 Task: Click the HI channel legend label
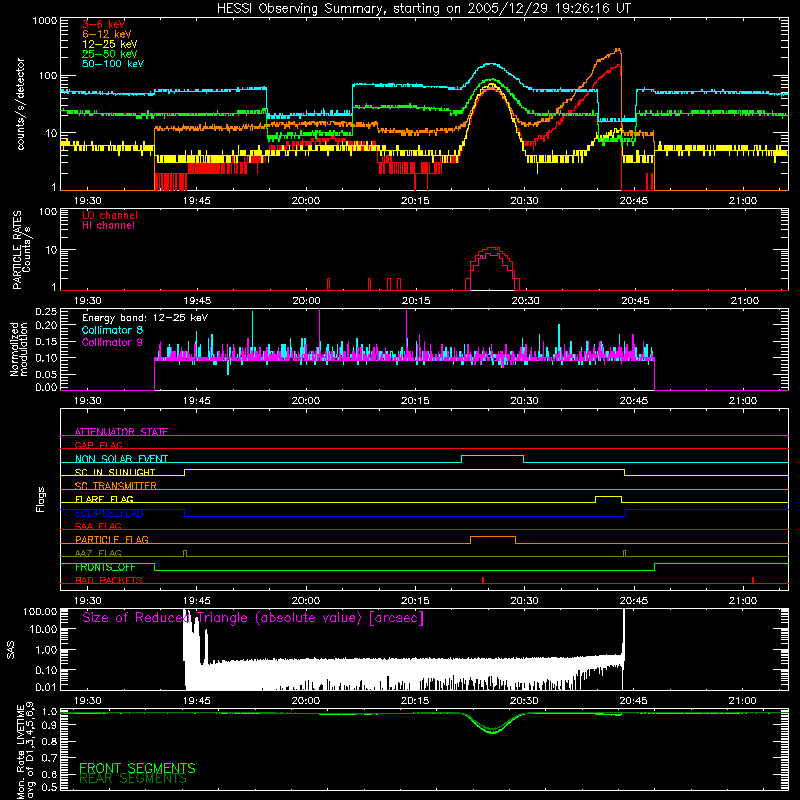click(x=108, y=226)
